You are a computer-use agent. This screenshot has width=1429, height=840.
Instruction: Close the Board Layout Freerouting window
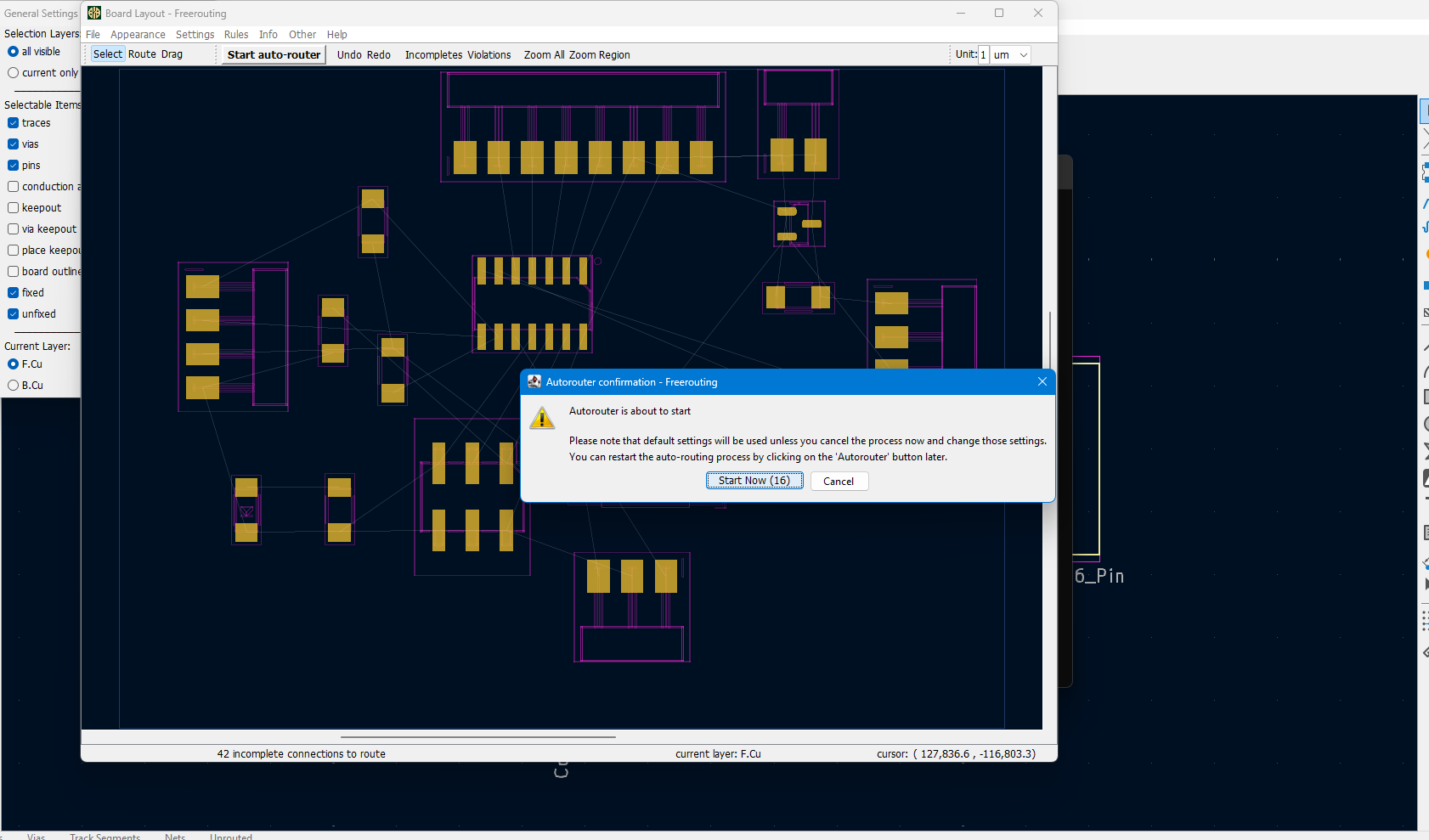click(1038, 13)
